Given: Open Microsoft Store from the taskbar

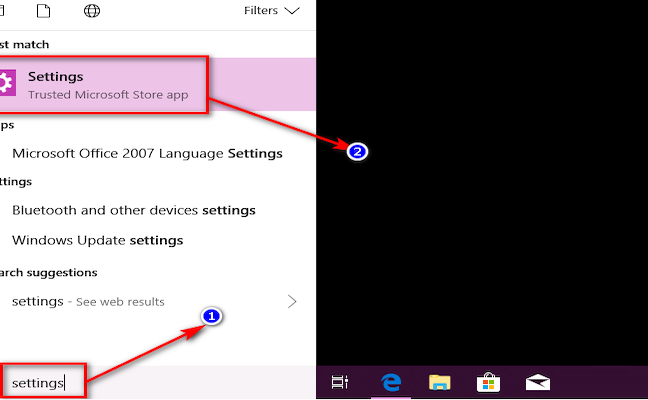Looking at the screenshot, I should 488,382.
